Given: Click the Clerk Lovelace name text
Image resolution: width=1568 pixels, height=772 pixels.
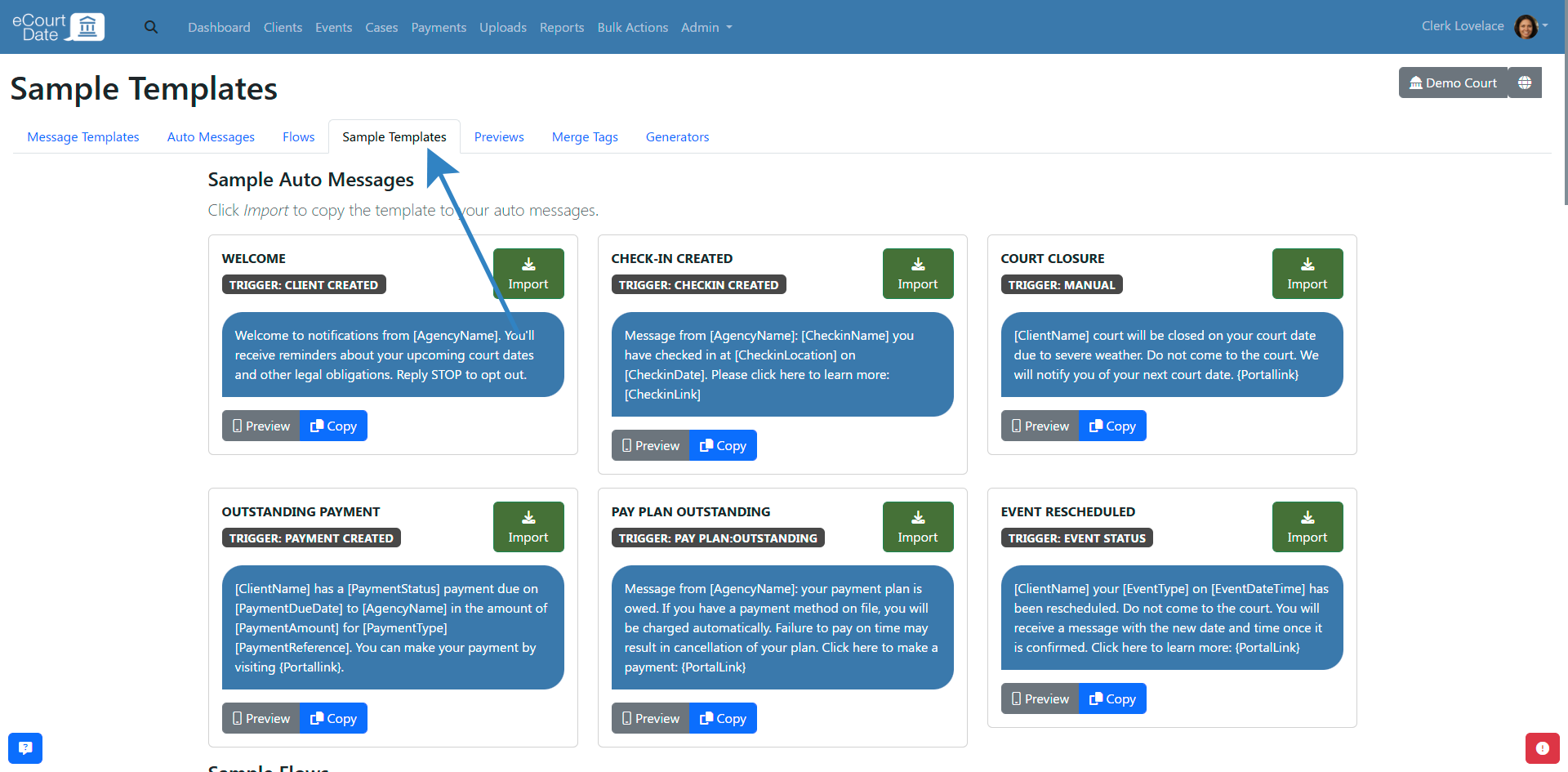Looking at the screenshot, I should tap(1462, 26).
